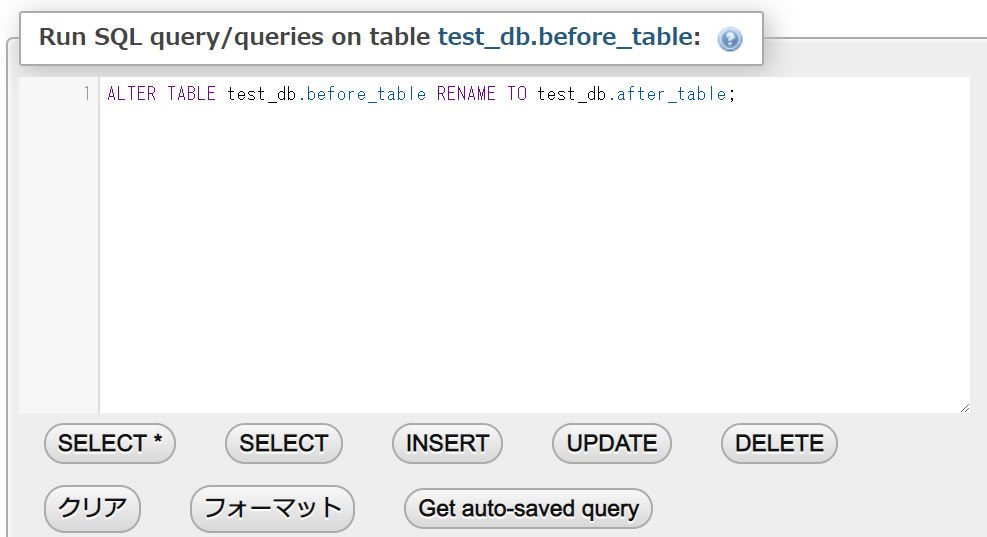Screen dimensions: 987x537
Task: Click before_table inside the SQL statement
Action: pyautogui.click(x=367, y=95)
